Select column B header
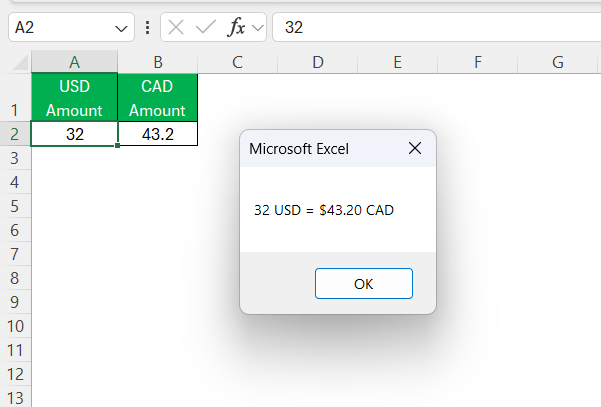The width and height of the screenshot is (601, 407). click(158, 62)
